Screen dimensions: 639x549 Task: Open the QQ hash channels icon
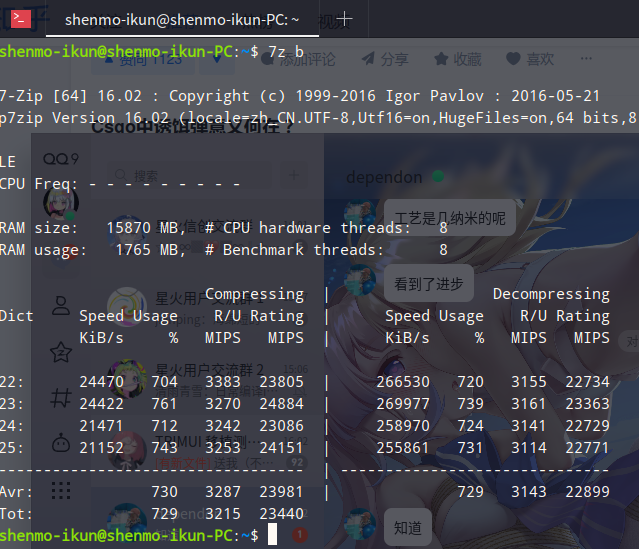pyautogui.click(x=61, y=398)
